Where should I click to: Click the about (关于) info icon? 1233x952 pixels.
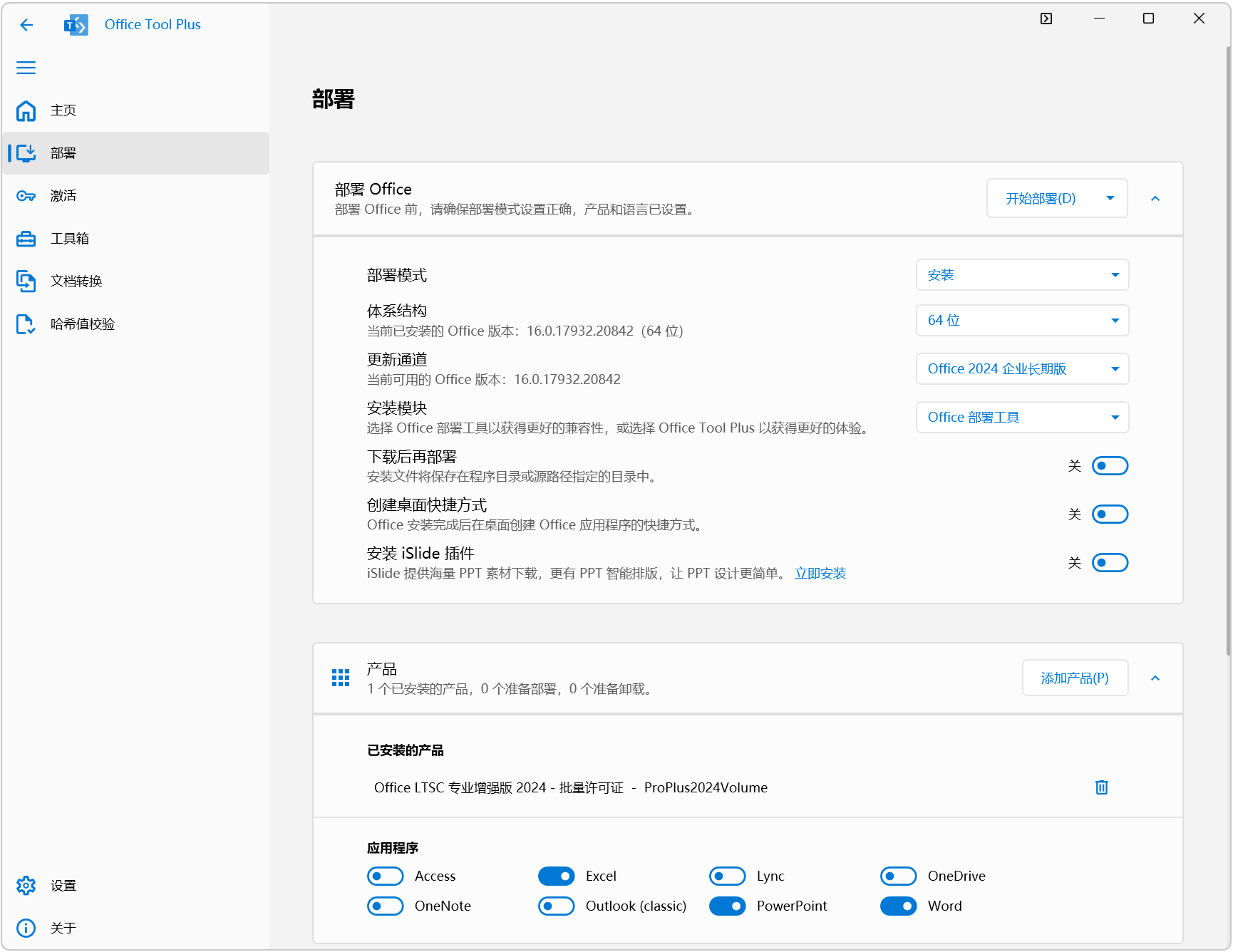coord(26,928)
